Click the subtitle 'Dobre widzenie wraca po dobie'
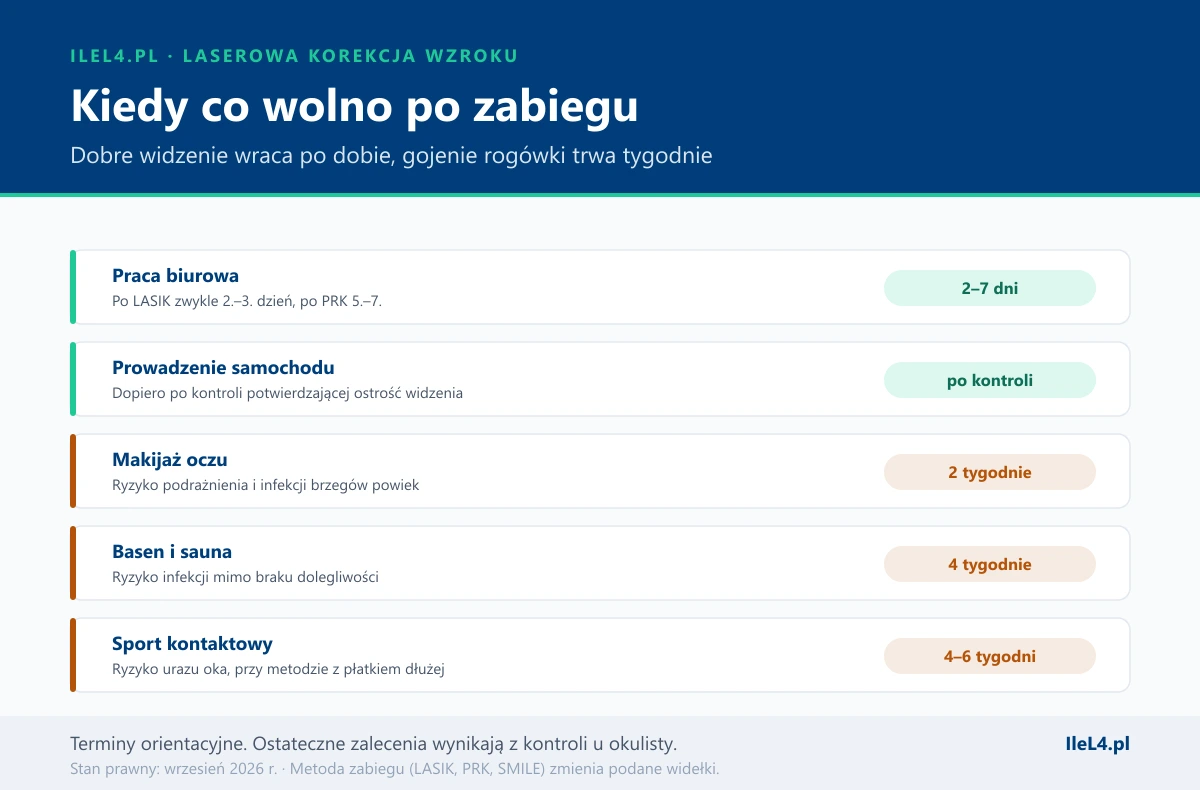Viewport: 1200px width, 790px height. pyautogui.click(x=232, y=157)
